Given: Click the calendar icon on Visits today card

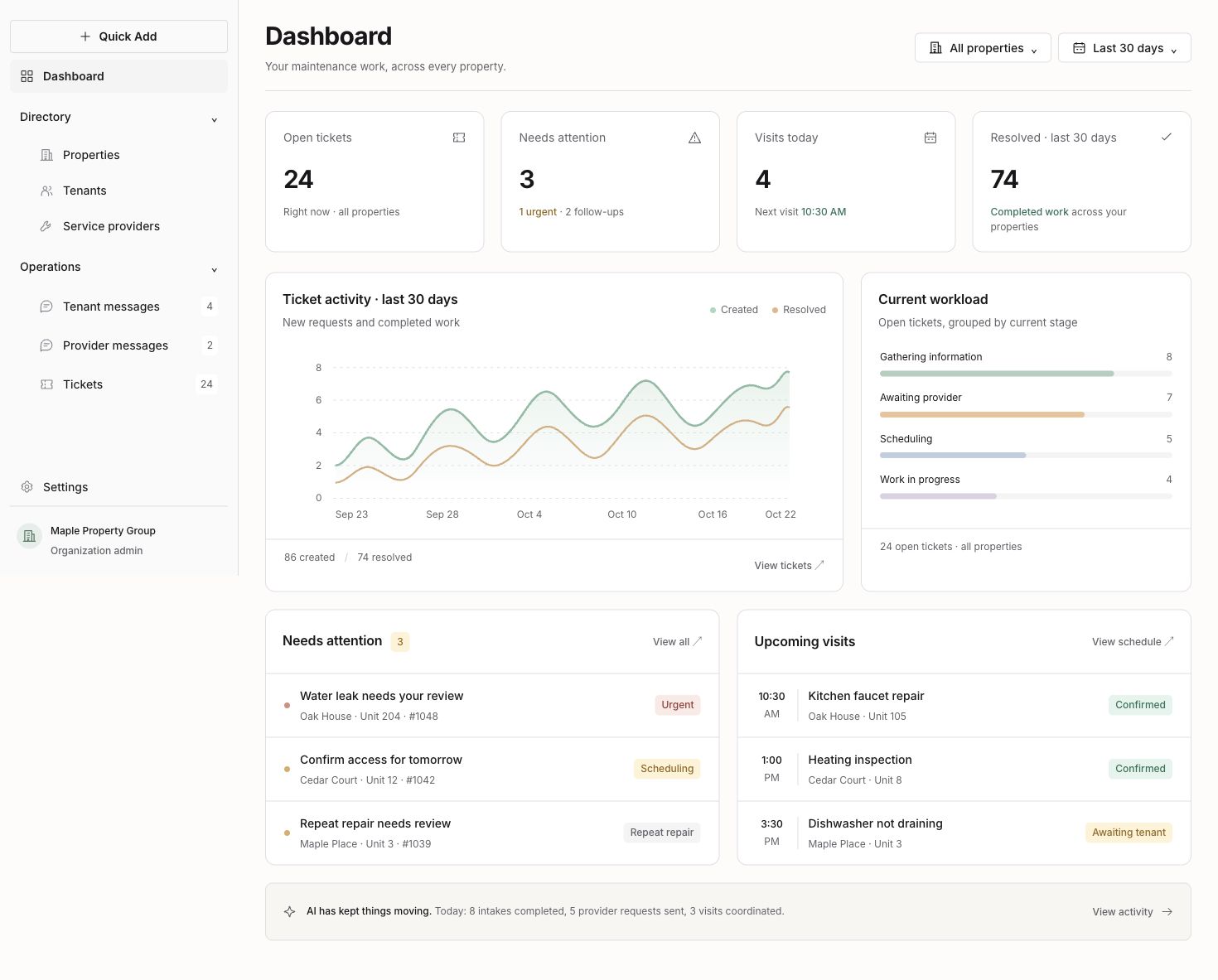Looking at the screenshot, I should click(930, 138).
